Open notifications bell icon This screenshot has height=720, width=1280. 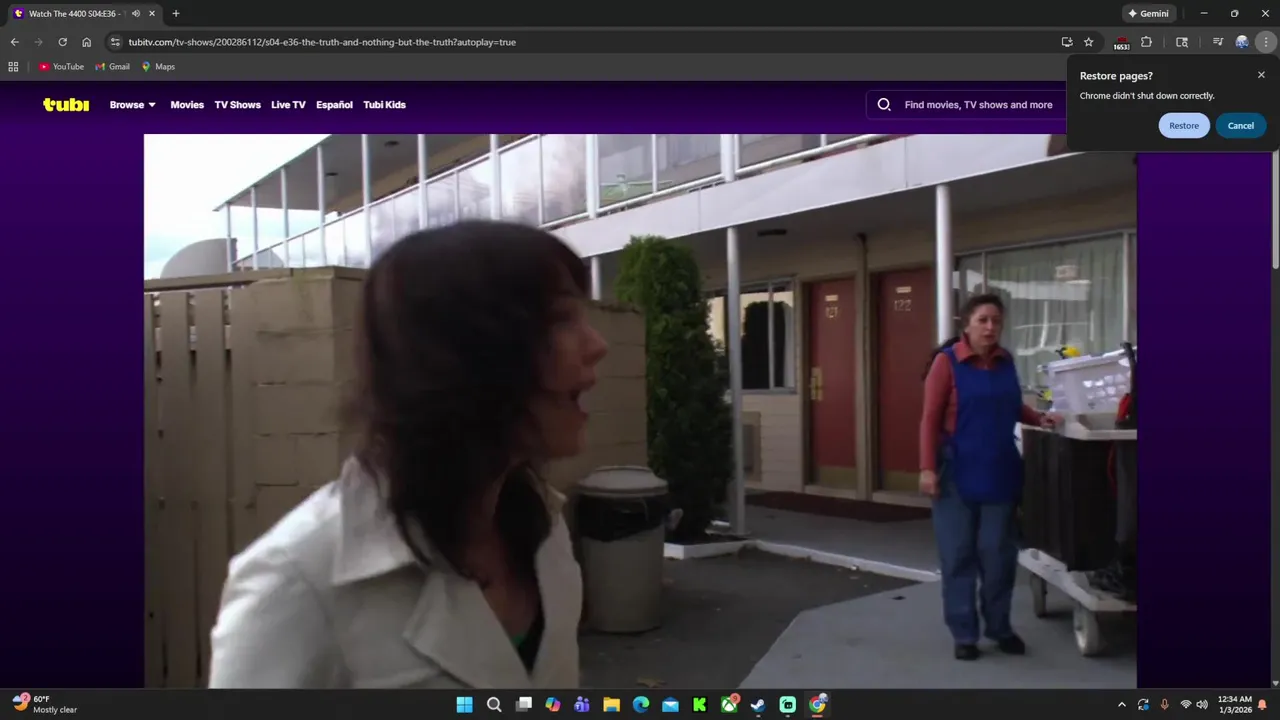tap(1263, 704)
